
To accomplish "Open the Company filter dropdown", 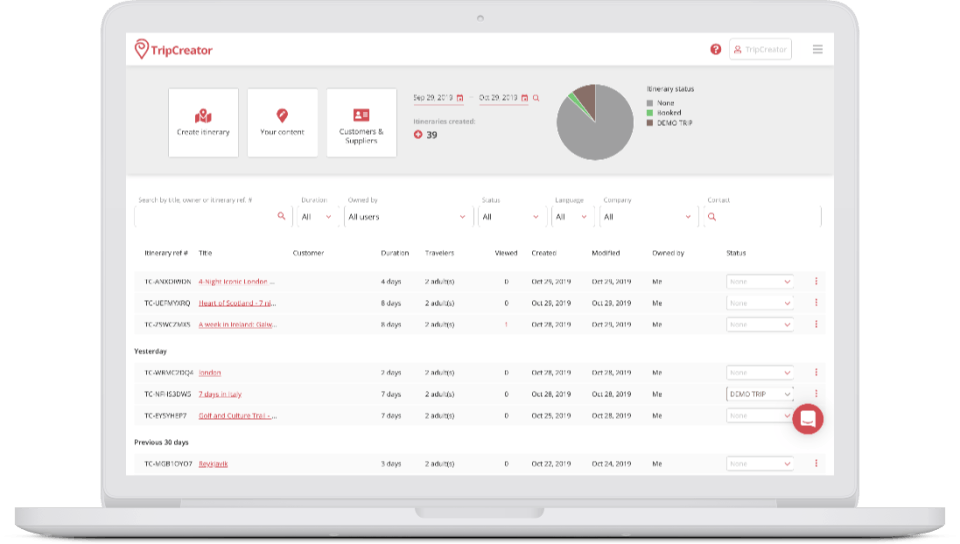I will click(648, 217).
